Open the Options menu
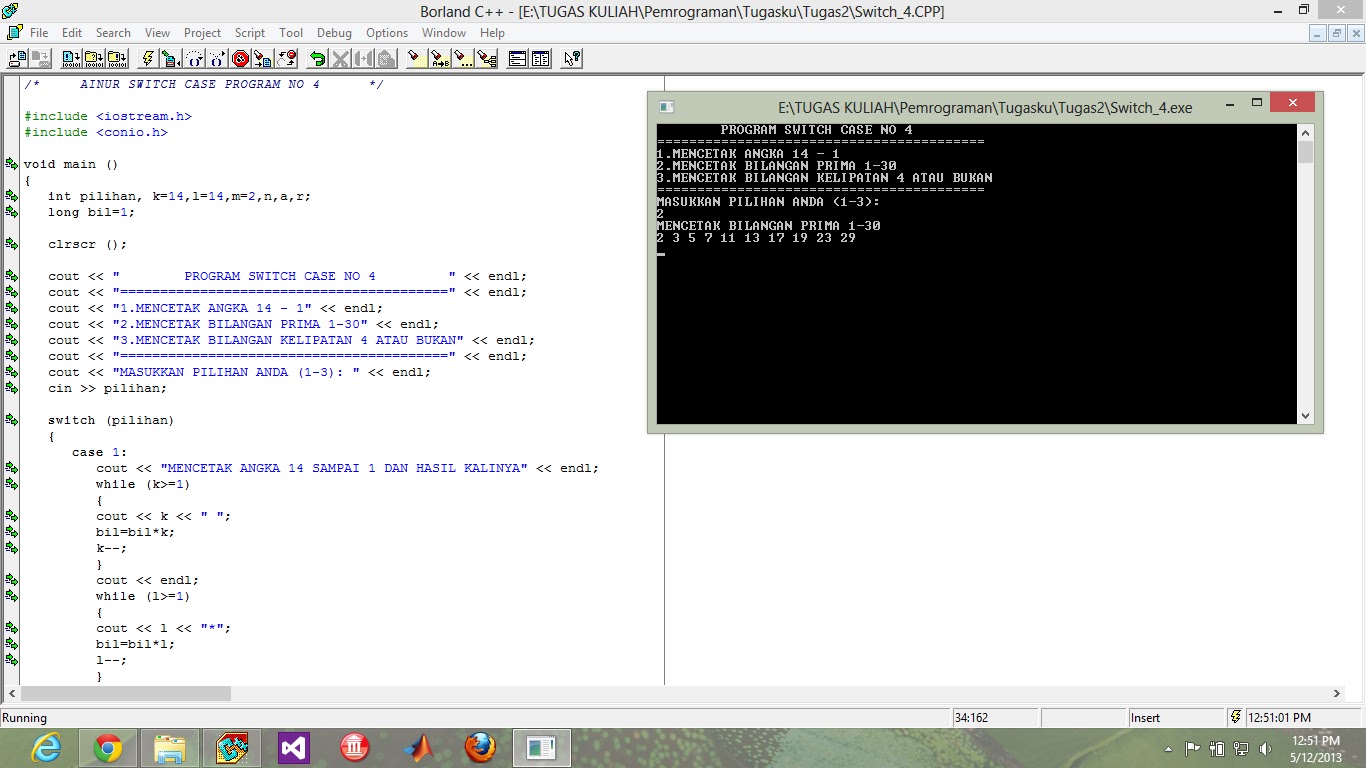Viewport: 1366px width, 768px height. [x=386, y=32]
